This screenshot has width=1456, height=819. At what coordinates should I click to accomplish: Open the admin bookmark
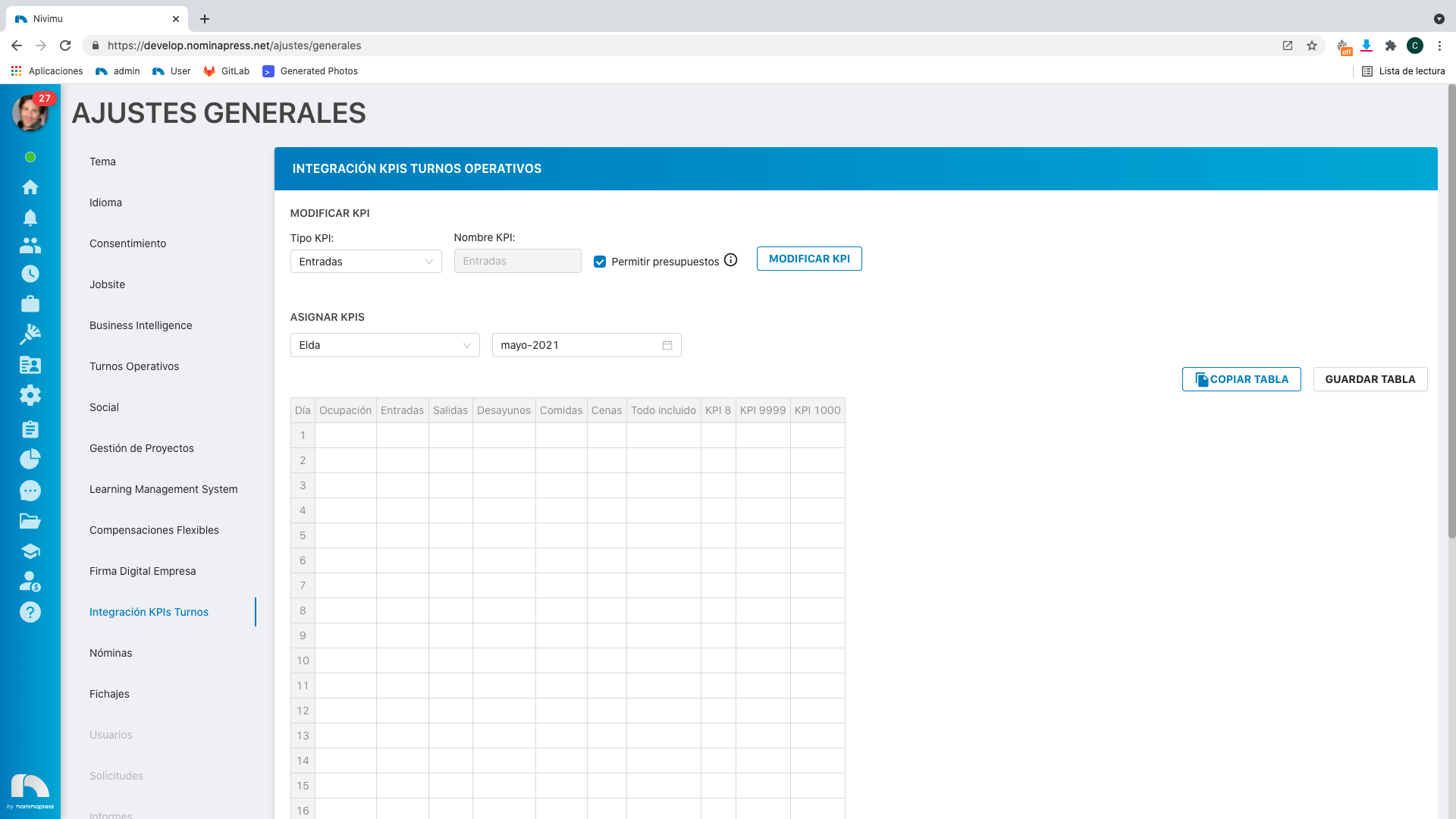118,71
